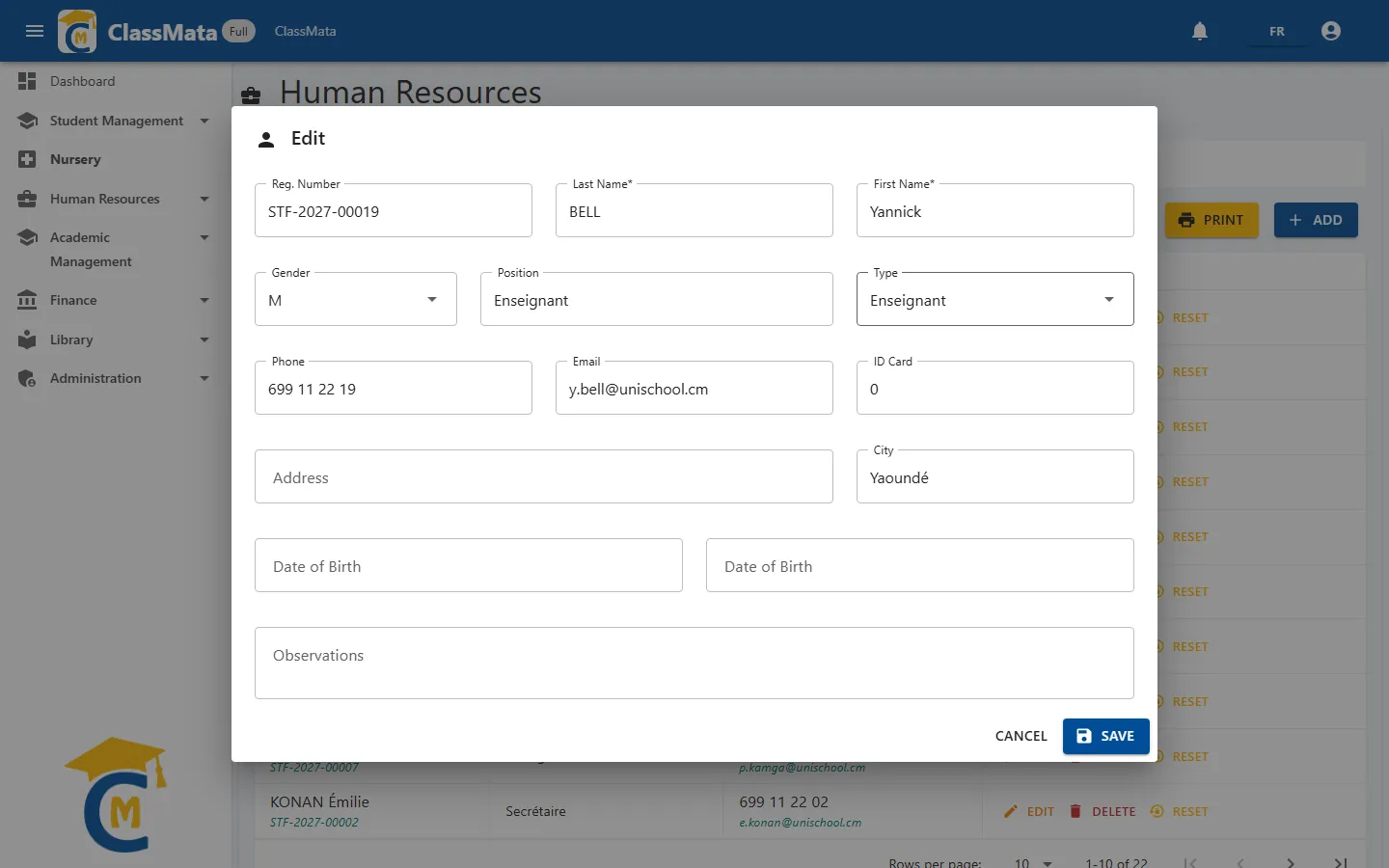1389x868 pixels.
Task: Click the Nursery plus-box icon
Action: (x=27, y=159)
